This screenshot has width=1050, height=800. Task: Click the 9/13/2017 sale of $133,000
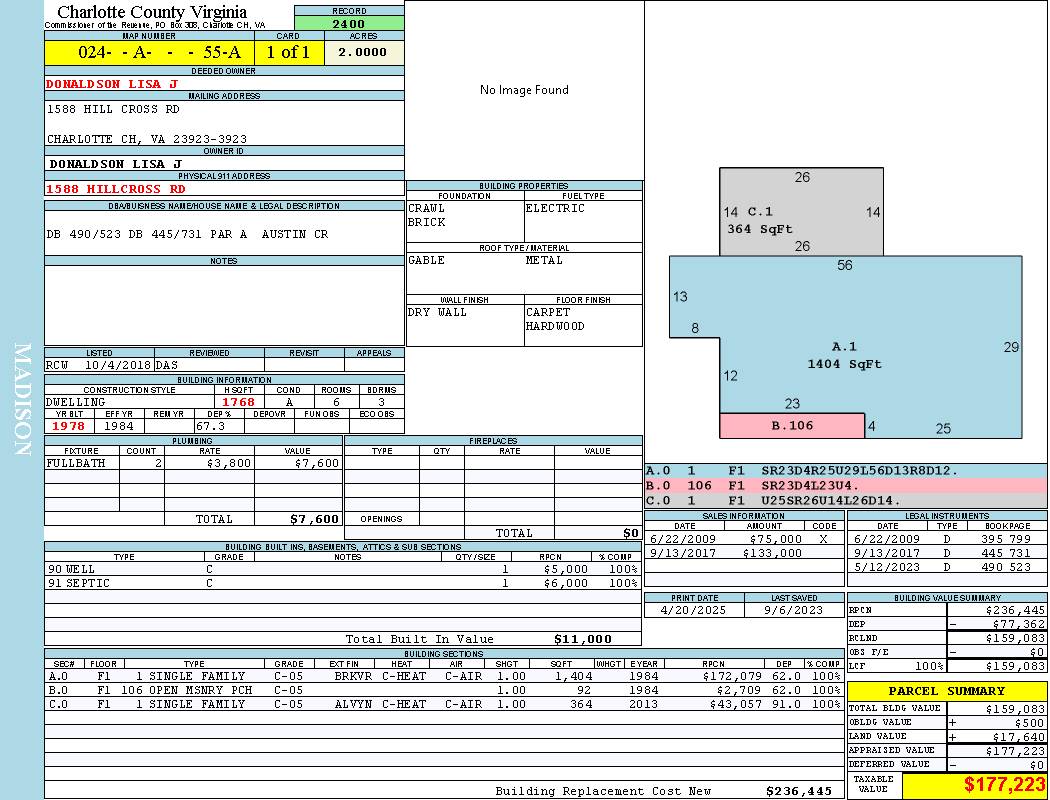(742, 553)
